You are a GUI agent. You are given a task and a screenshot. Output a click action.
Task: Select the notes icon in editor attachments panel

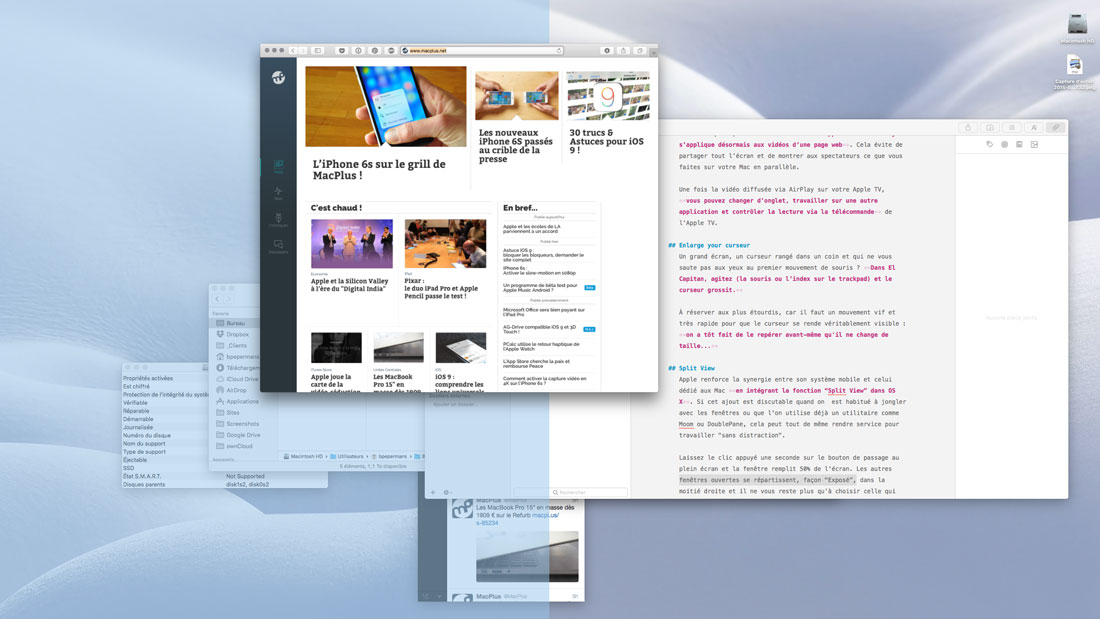(1019, 145)
